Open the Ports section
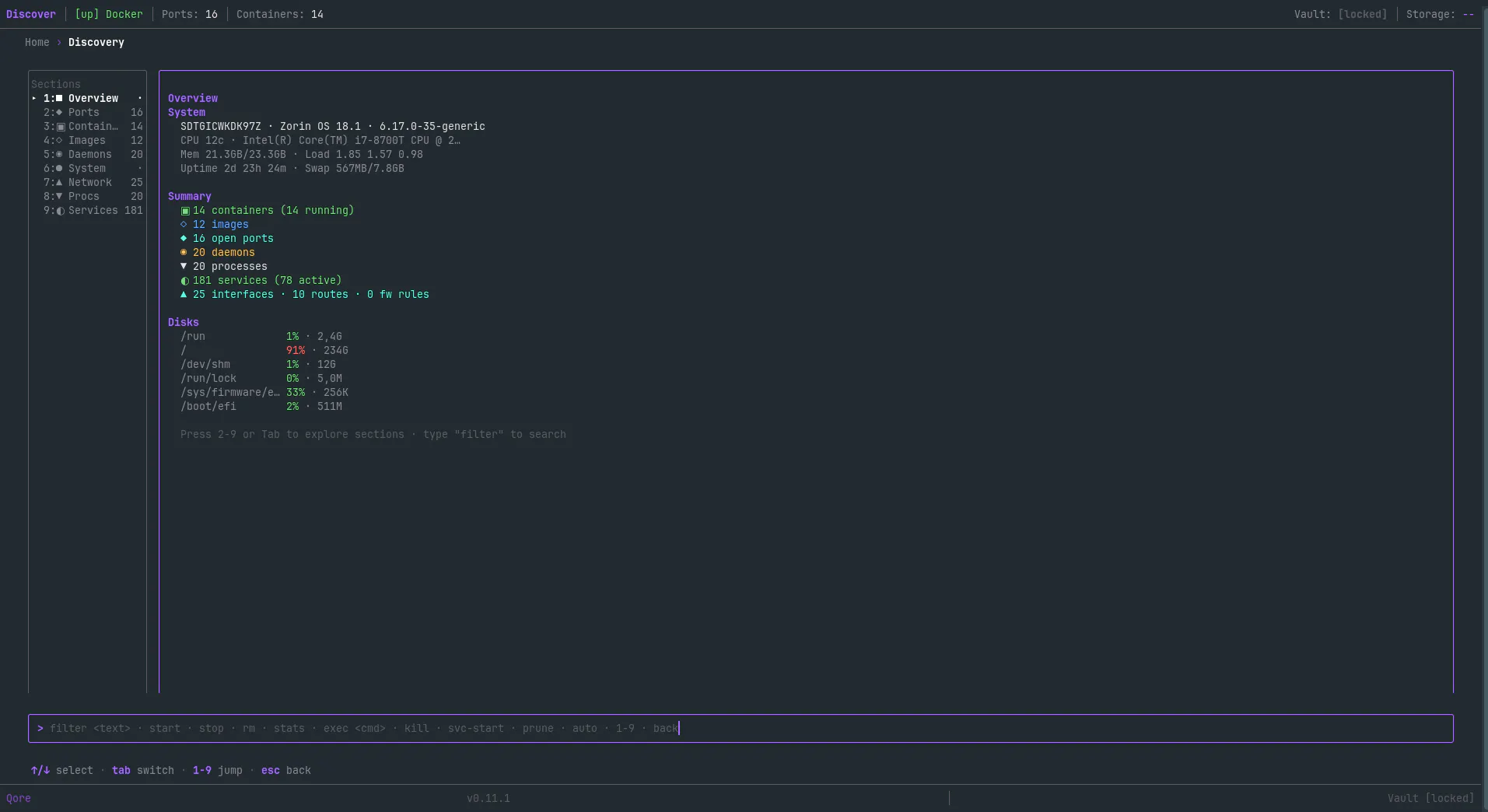Image resolution: width=1488 pixels, height=812 pixels. point(87,112)
